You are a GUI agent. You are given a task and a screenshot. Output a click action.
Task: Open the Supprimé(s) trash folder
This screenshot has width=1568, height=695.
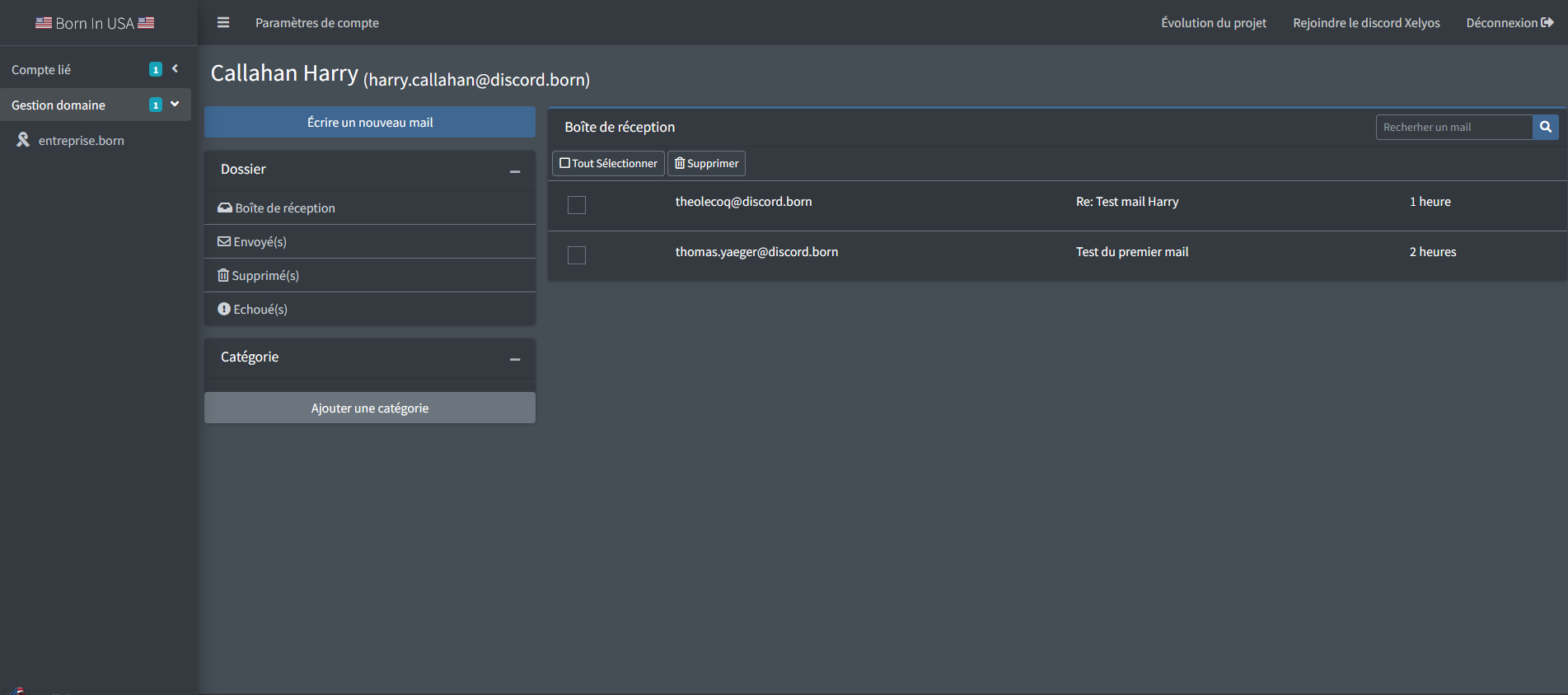pos(259,276)
